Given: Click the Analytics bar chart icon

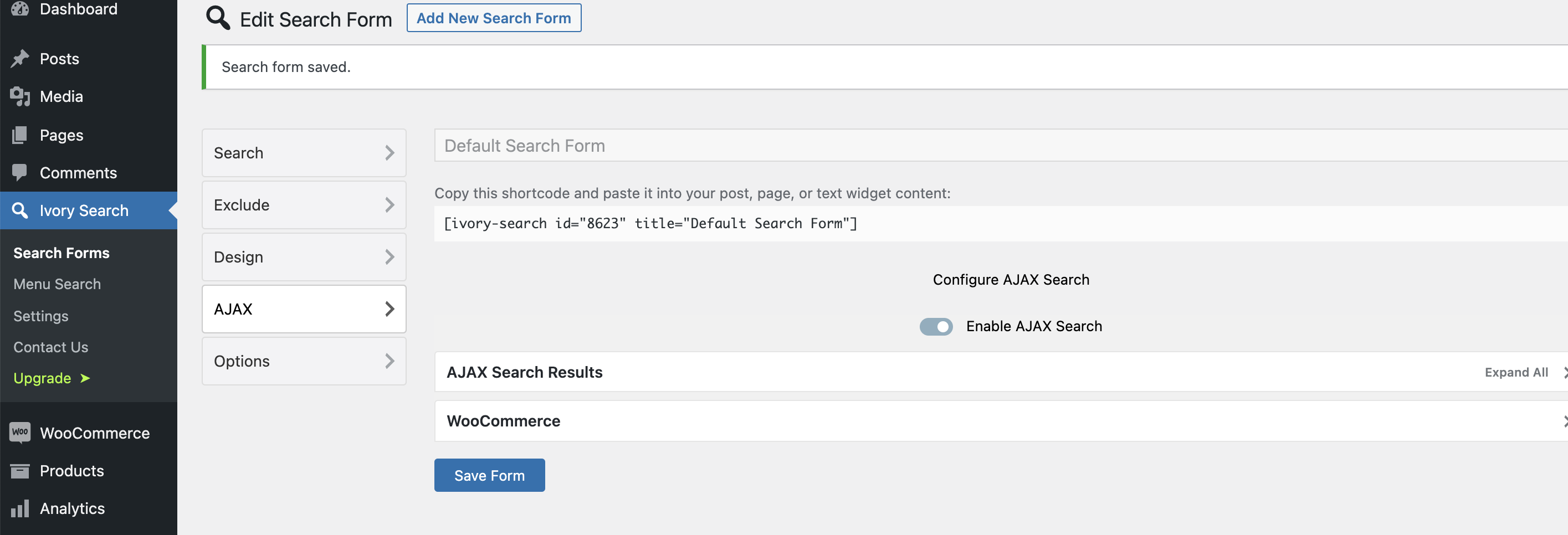Looking at the screenshot, I should (x=19, y=508).
